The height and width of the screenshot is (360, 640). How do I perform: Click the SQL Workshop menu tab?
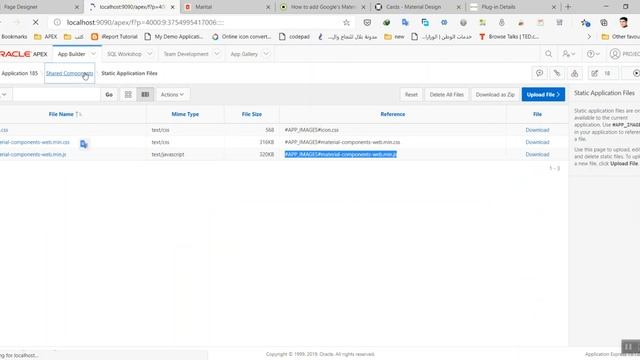pyautogui.click(x=124, y=54)
